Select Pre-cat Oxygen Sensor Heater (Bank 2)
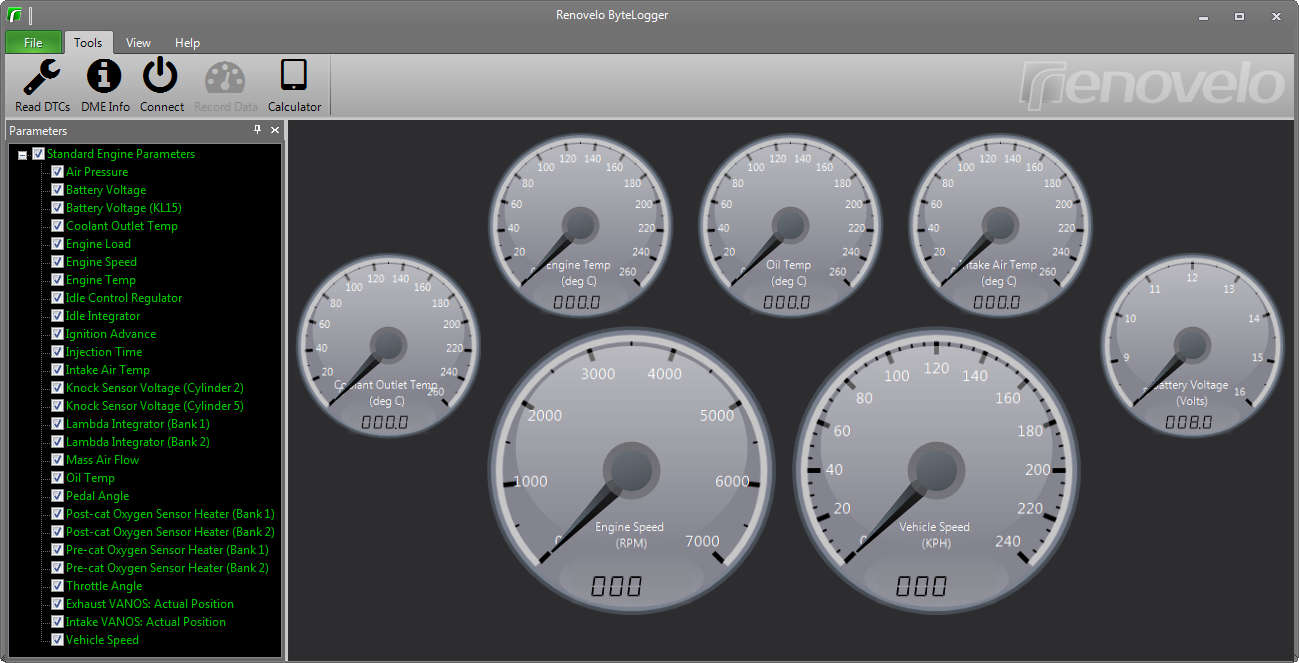 (x=167, y=568)
